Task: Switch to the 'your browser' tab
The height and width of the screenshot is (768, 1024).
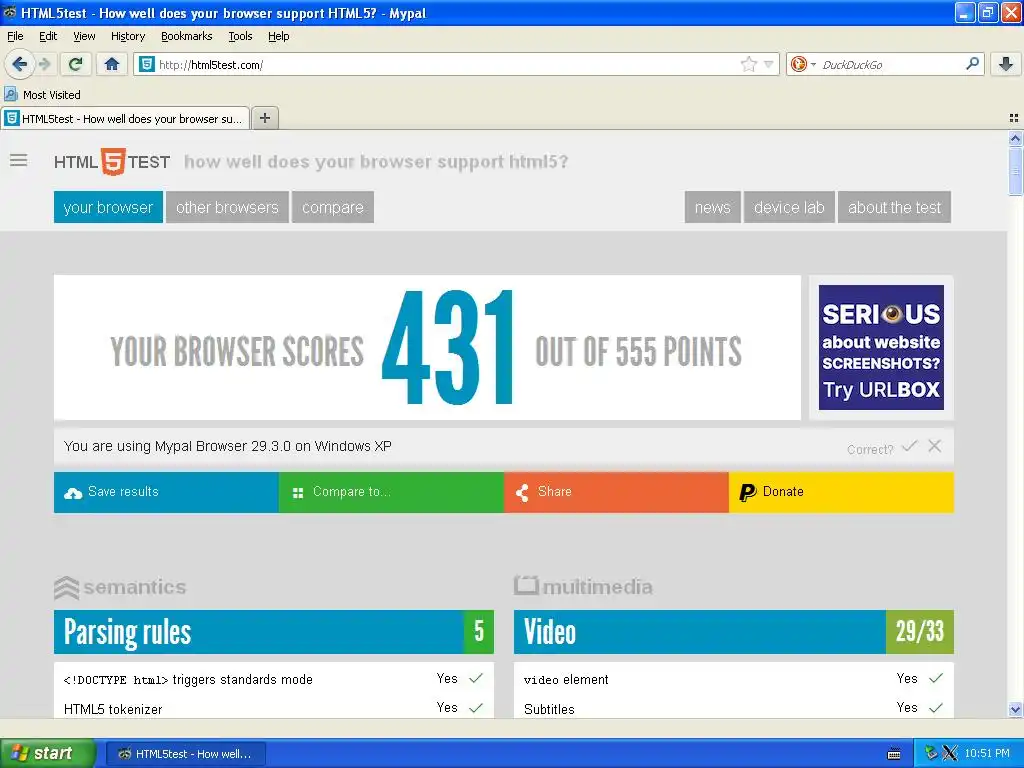Action: 108,207
